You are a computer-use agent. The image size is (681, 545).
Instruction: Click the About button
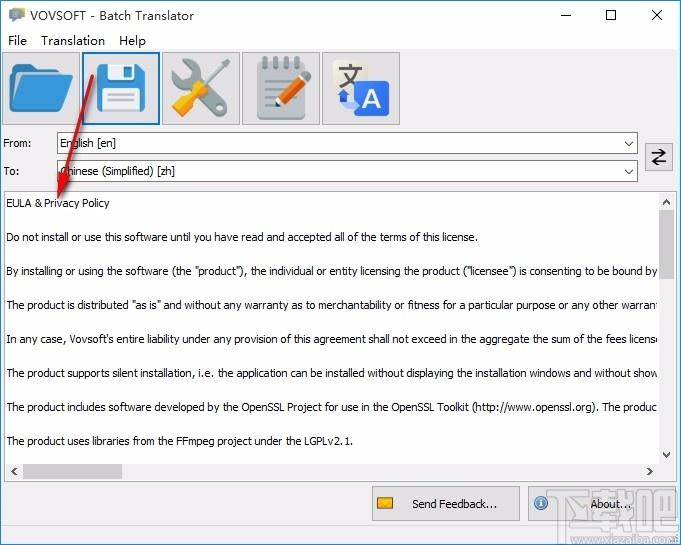(x=602, y=503)
